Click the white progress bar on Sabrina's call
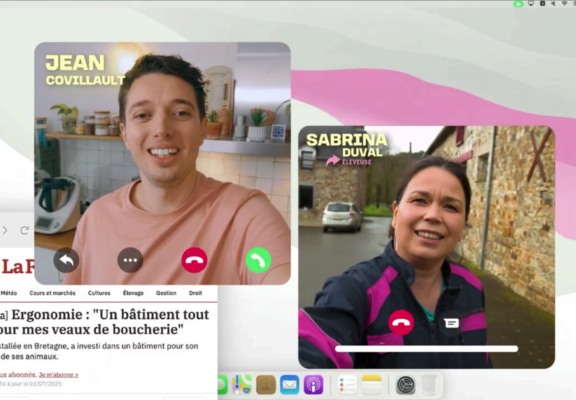The image size is (576, 400). point(426,349)
